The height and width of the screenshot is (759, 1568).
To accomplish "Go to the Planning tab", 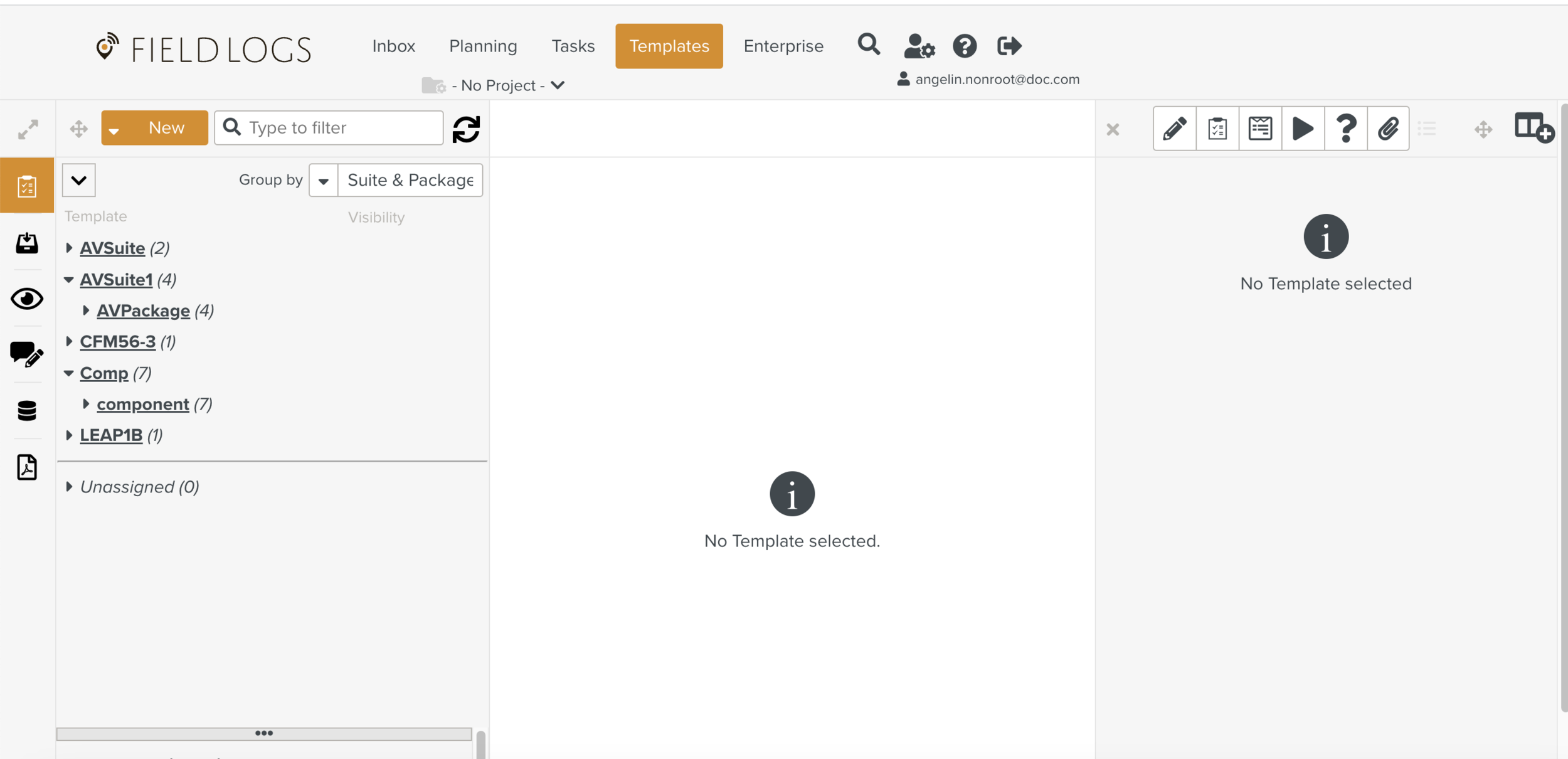I will pyautogui.click(x=483, y=46).
